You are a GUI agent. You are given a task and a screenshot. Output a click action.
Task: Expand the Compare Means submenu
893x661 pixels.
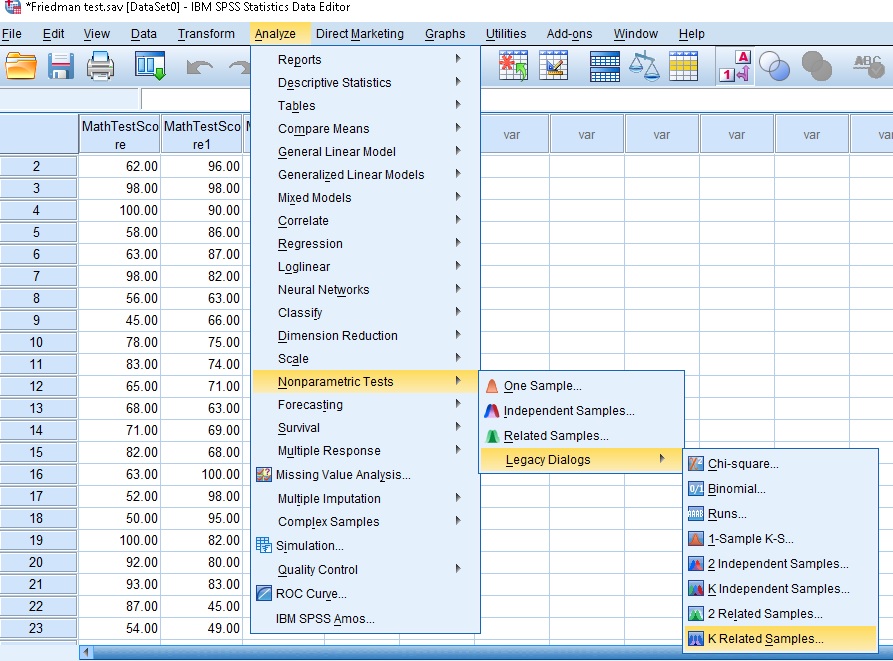tap(324, 129)
